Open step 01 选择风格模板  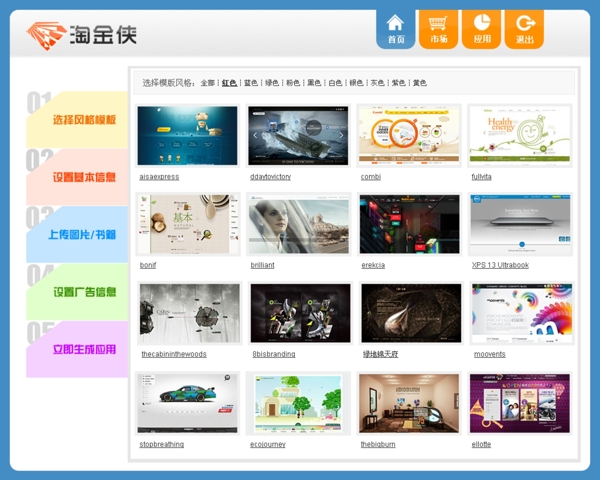[77, 119]
